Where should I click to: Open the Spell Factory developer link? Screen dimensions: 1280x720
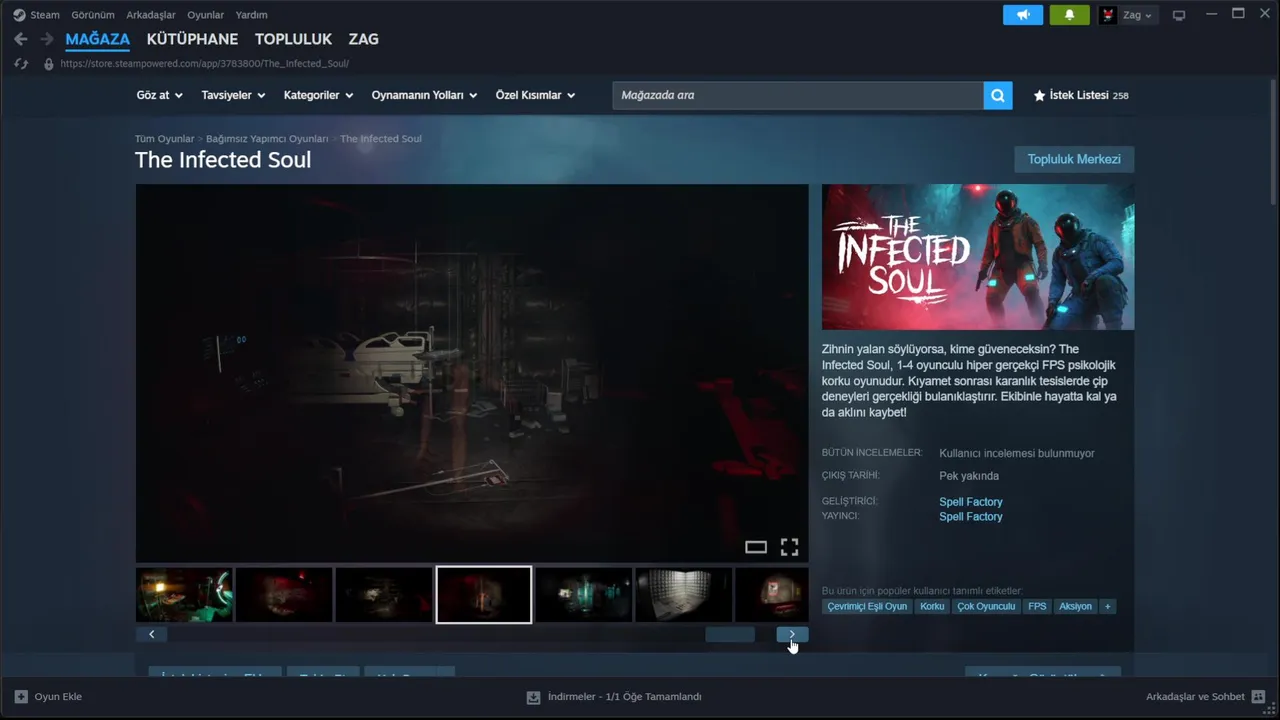click(971, 502)
